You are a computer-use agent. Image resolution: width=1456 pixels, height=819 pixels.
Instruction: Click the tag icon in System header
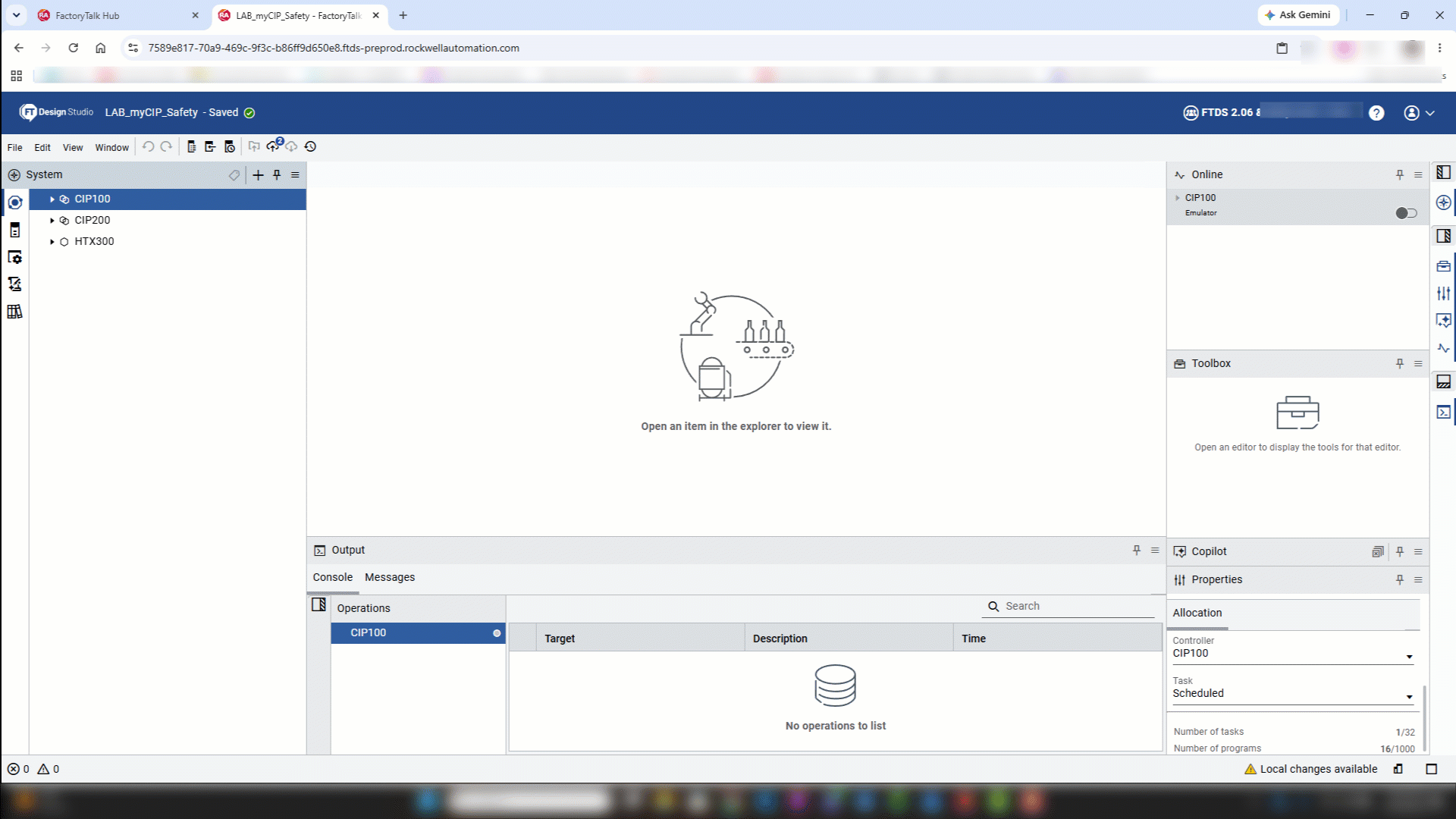234,175
